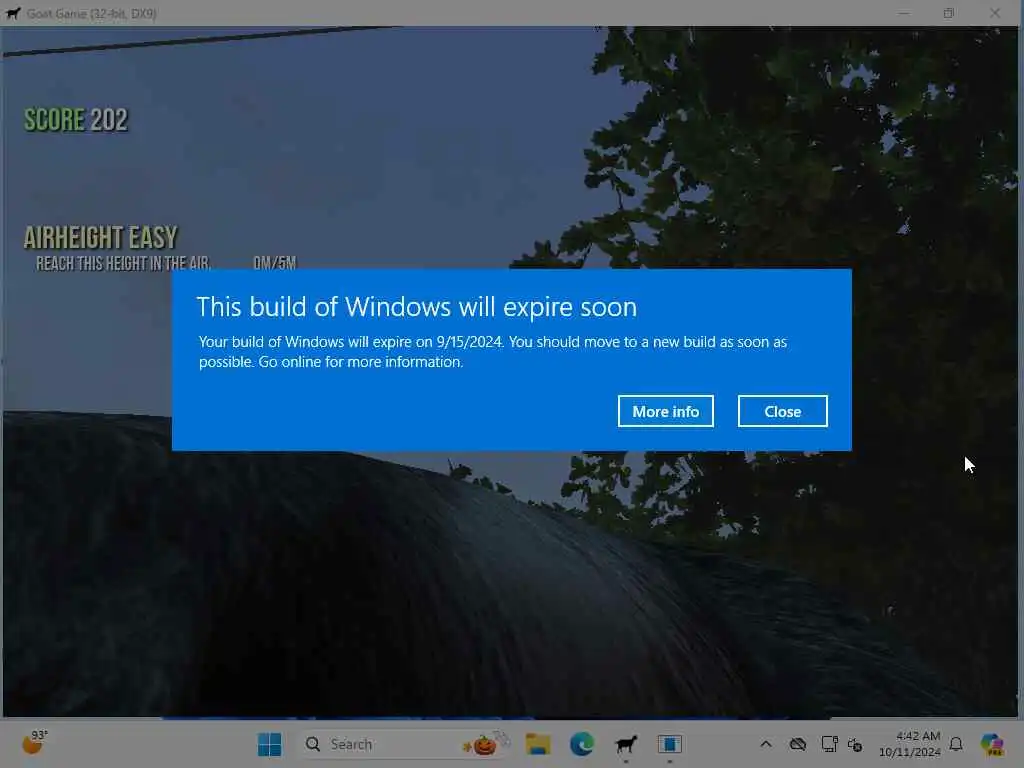Launch Microsoft Edge from the taskbar
The width and height of the screenshot is (1024, 768).
[581, 744]
